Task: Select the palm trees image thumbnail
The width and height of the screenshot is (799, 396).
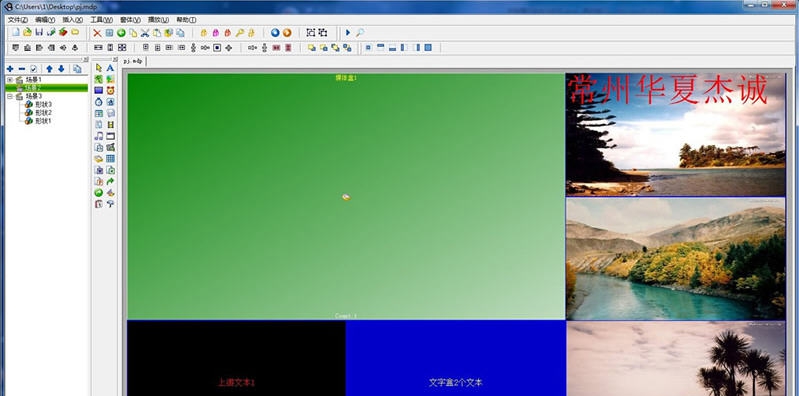Action: tap(676, 358)
